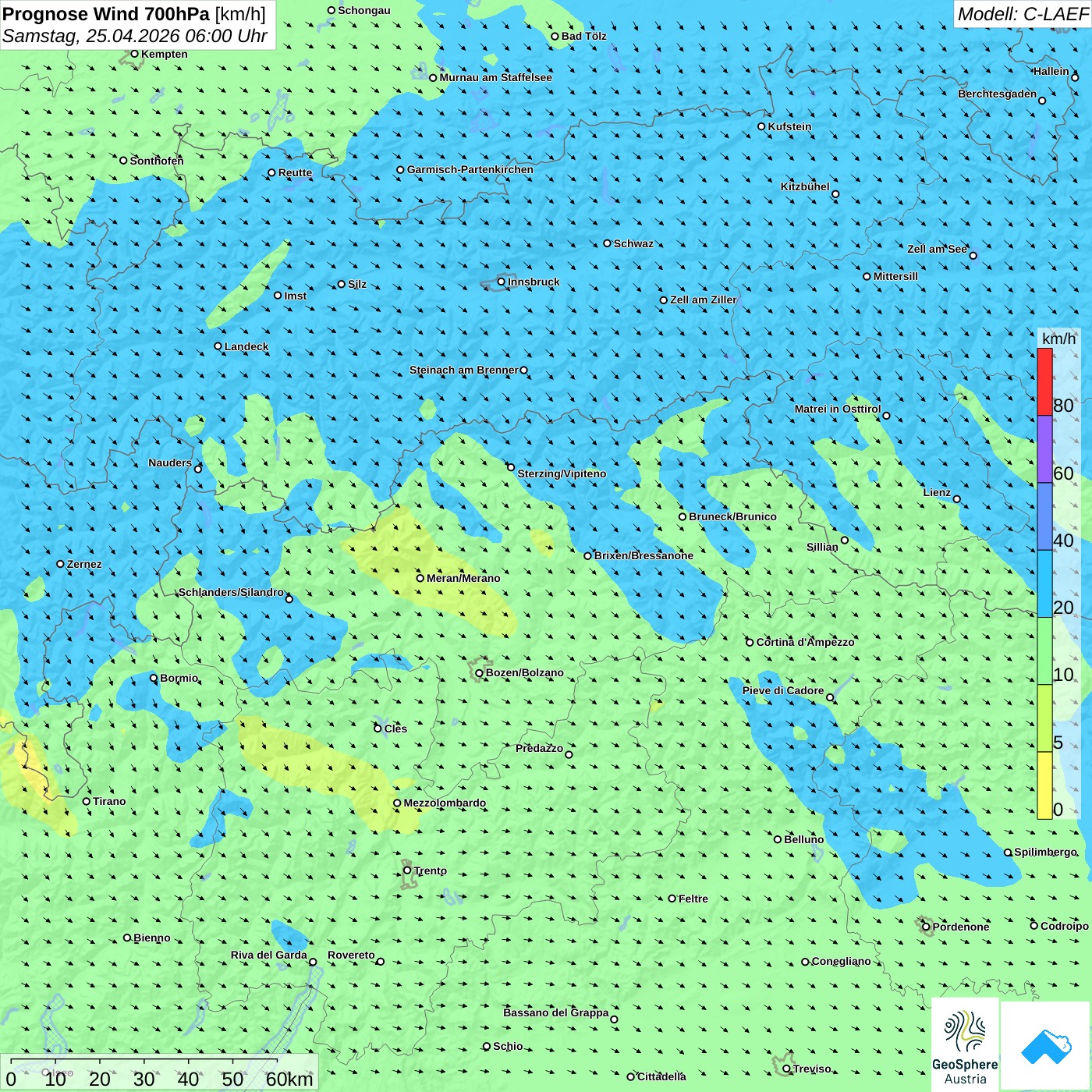Click the 'Prognose Wind 700hPa [km/h]' title

(x=134, y=14)
